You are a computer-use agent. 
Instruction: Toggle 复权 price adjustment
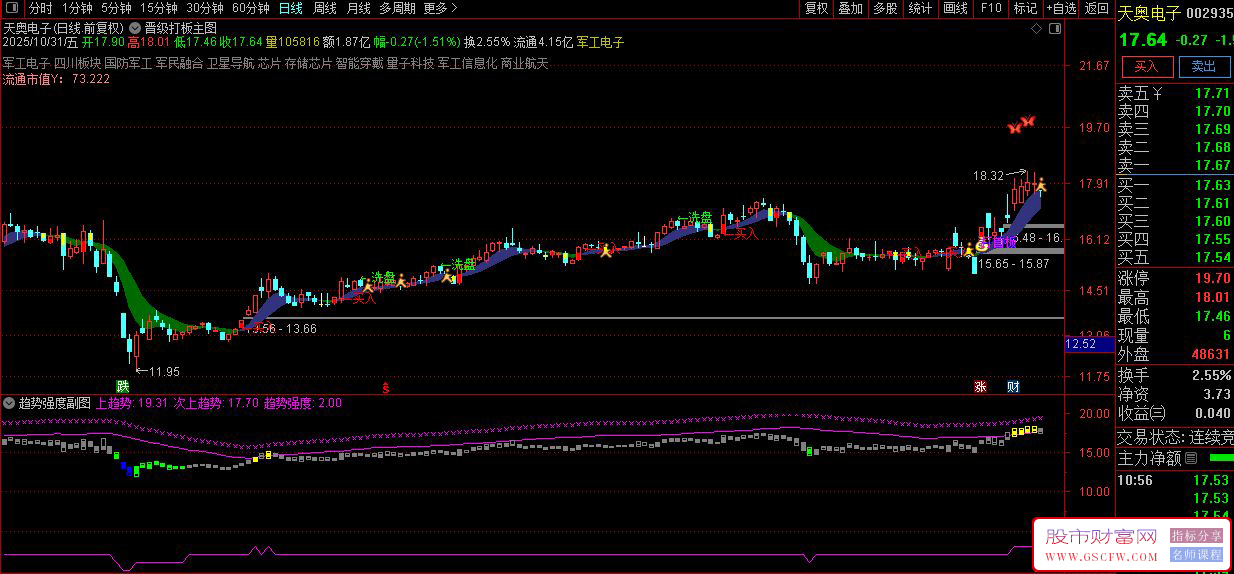click(816, 8)
